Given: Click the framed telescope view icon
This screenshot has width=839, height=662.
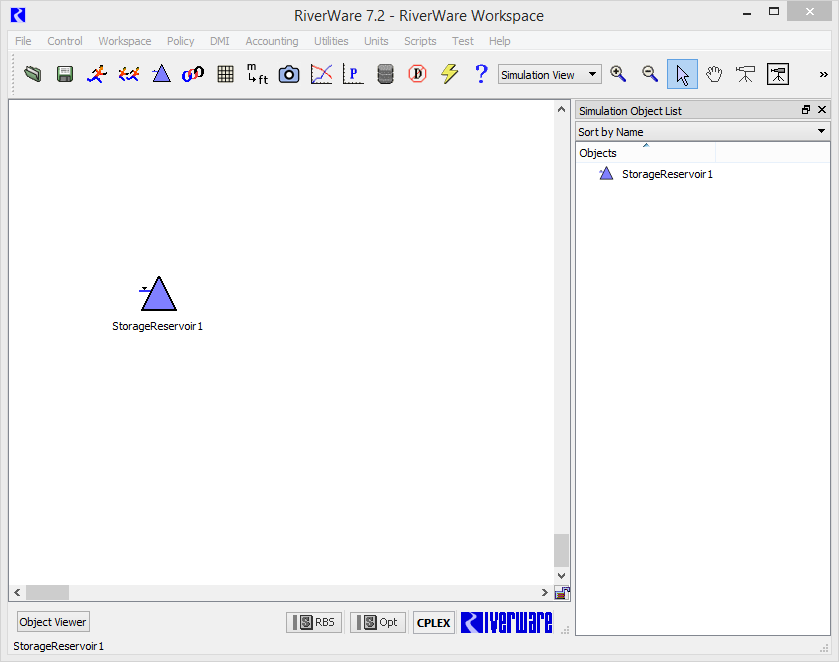Looking at the screenshot, I should pyautogui.click(x=777, y=74).
